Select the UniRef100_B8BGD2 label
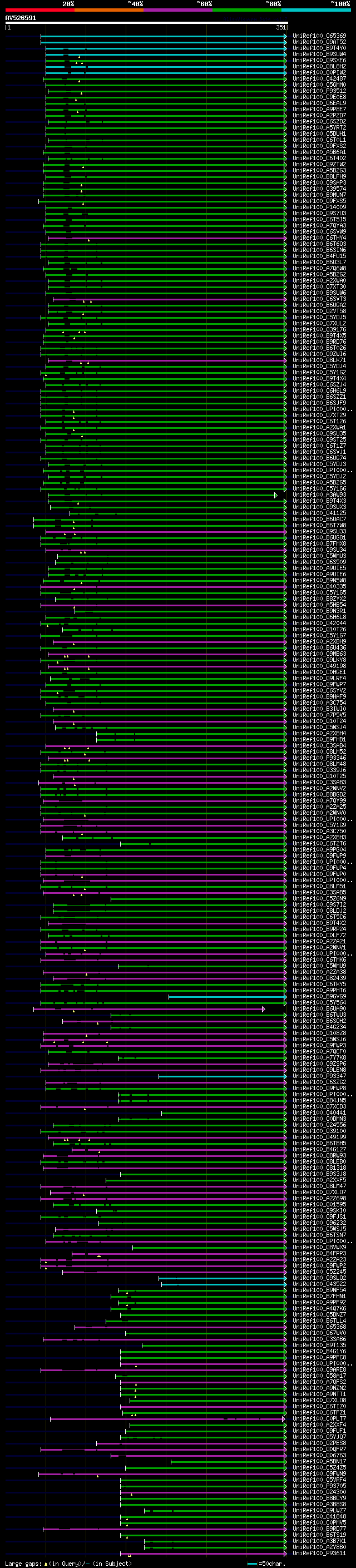 (319, 794)
